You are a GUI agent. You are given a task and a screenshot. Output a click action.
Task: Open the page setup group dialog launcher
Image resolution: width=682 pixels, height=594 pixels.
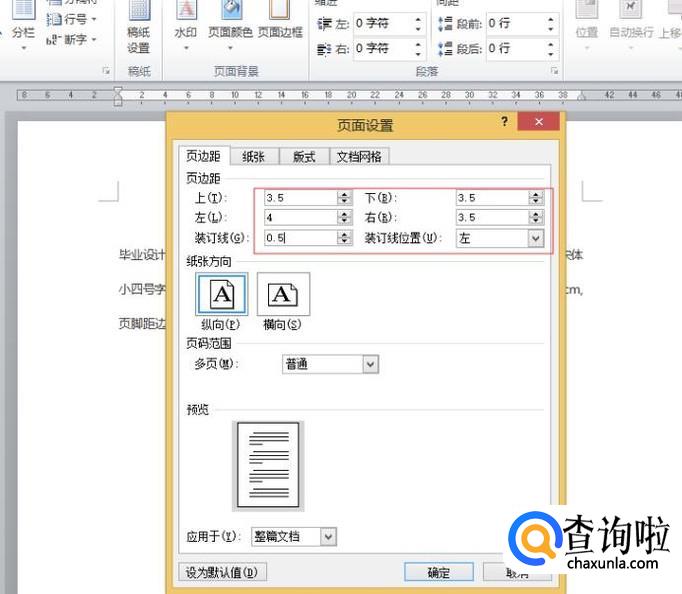click(106, 71)
